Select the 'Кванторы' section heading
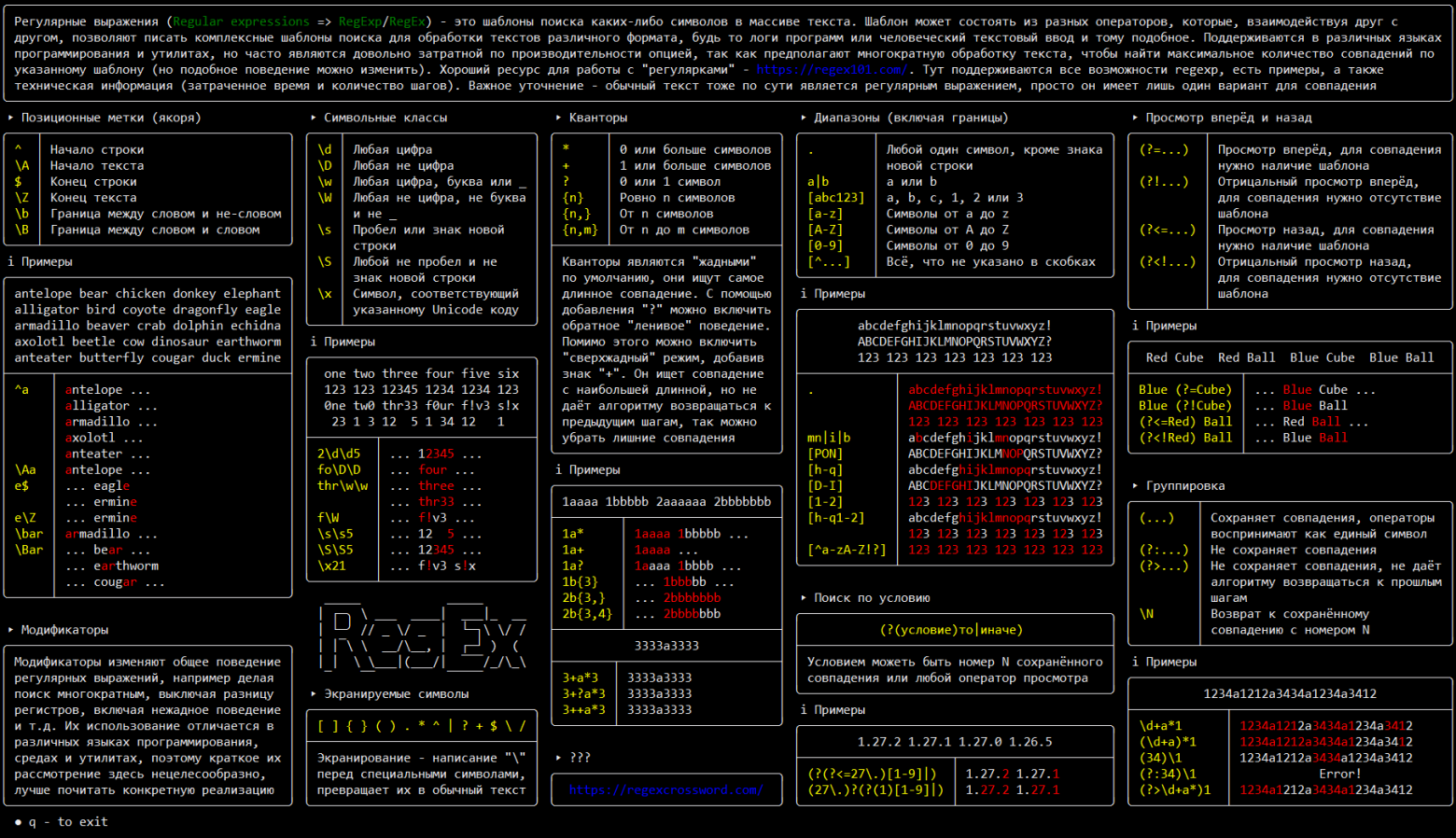Screen dimensions: 1456x838 tap(598, 118)
